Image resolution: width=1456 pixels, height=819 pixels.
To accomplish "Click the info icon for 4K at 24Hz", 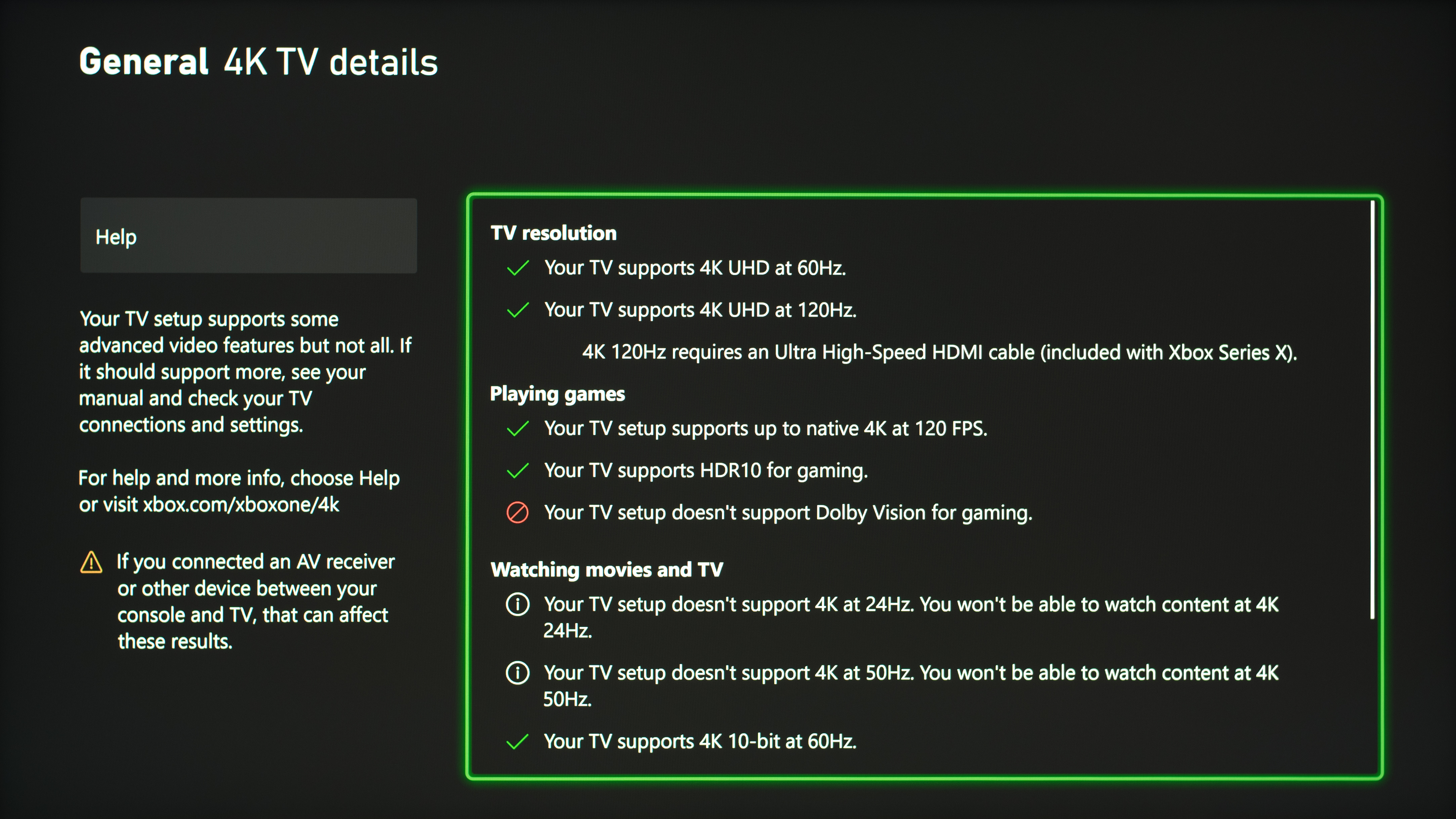I will 518,604.
